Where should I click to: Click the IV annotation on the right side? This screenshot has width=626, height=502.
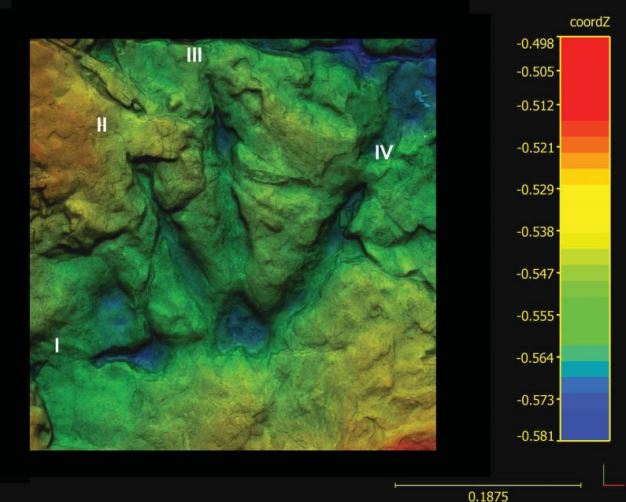pyautogui.click(x=384, y=153)
